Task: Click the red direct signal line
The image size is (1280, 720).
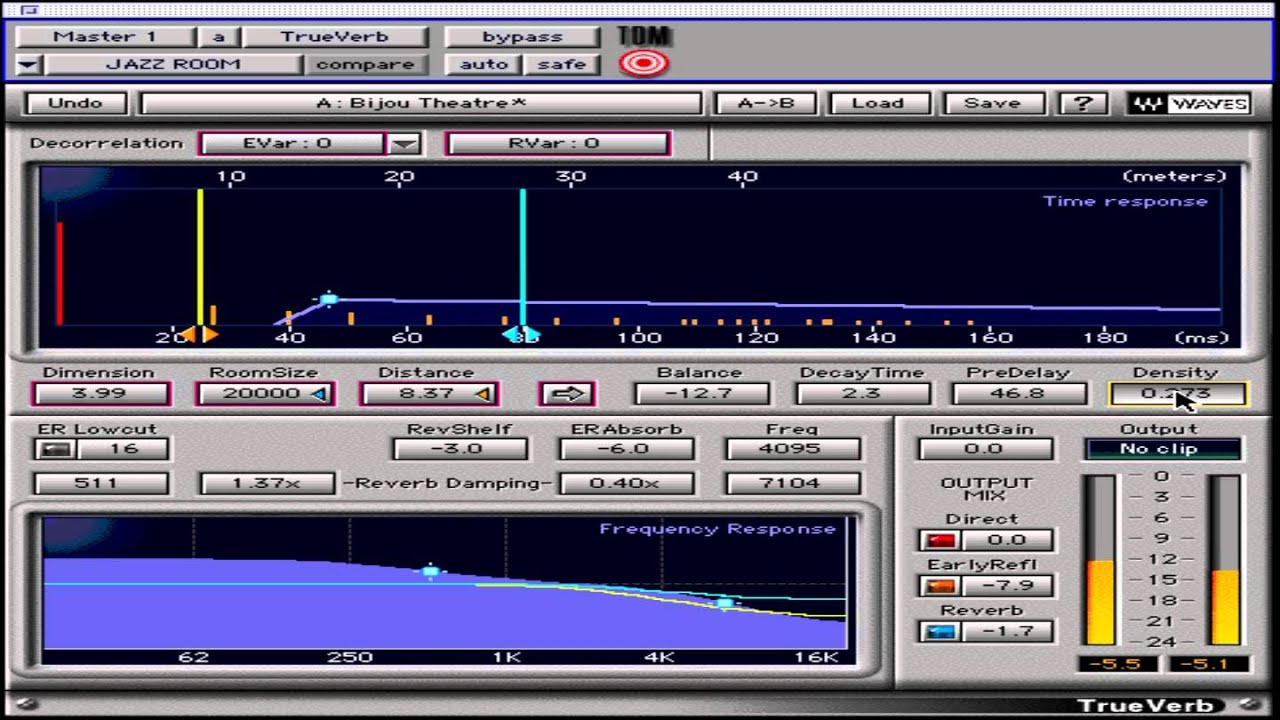Action: click(60, 273)
